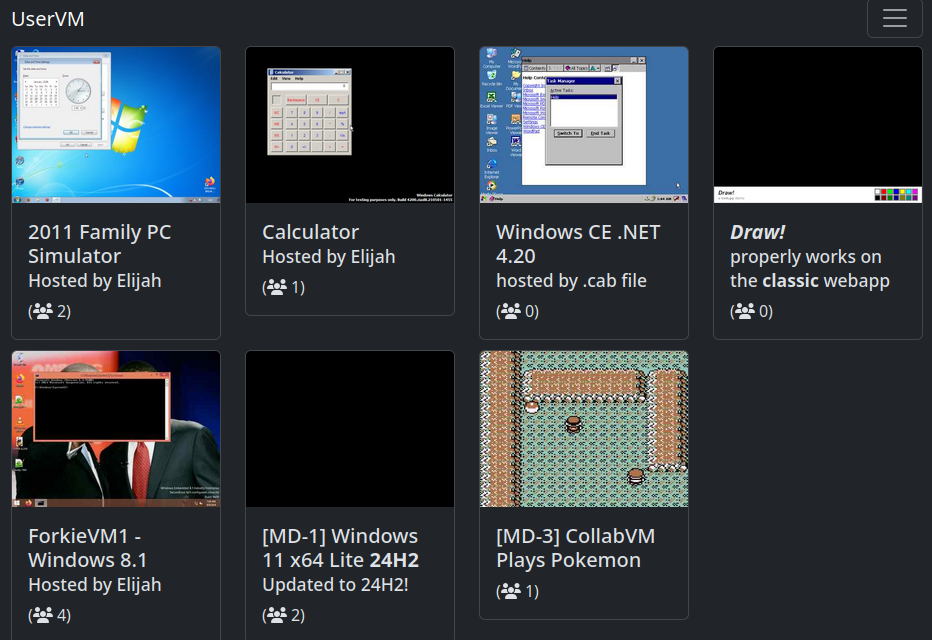Open the Windows 7 desktop thumbnail
Viewport: 932px width, 640px height.
coord(116,125)
